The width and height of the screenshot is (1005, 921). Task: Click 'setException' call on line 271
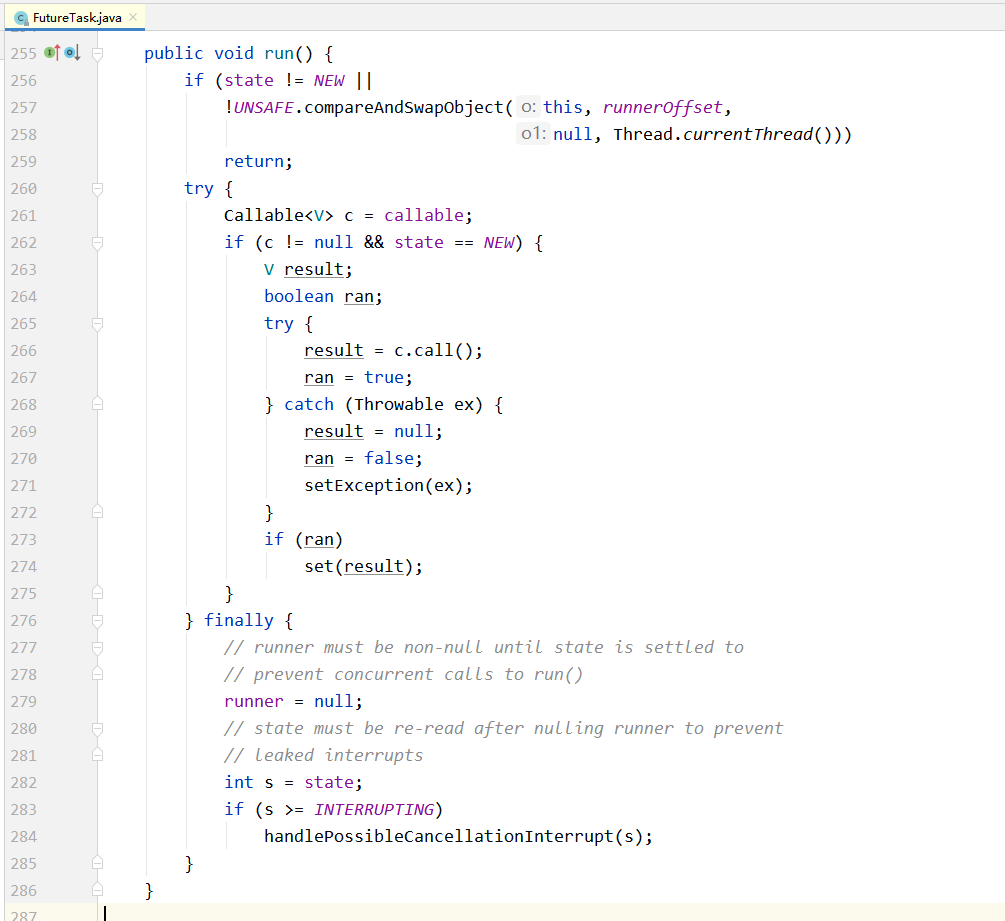(x=363, y=485)
